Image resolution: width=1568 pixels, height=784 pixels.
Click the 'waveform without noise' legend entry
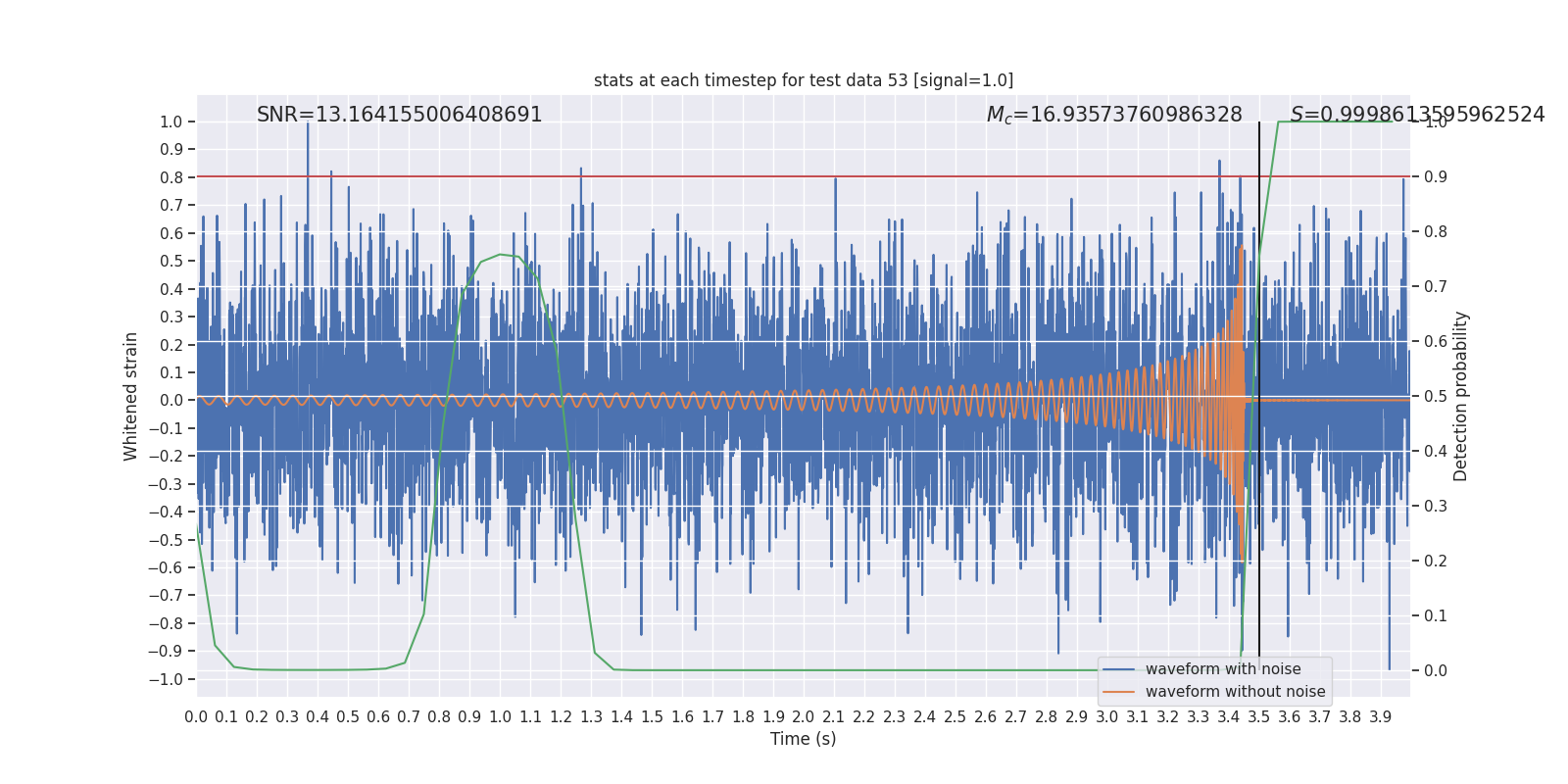coord(1235,692)
